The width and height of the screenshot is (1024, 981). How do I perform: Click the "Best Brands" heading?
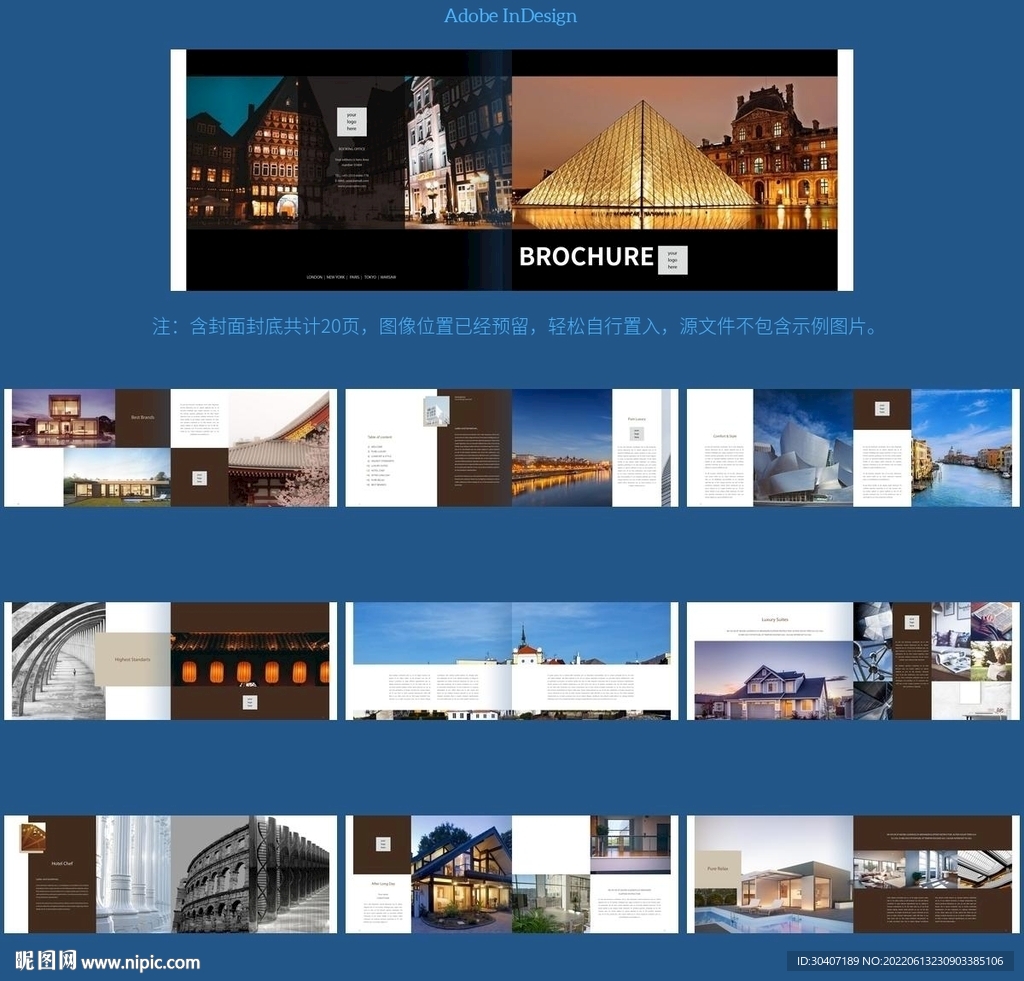(143, 417)
